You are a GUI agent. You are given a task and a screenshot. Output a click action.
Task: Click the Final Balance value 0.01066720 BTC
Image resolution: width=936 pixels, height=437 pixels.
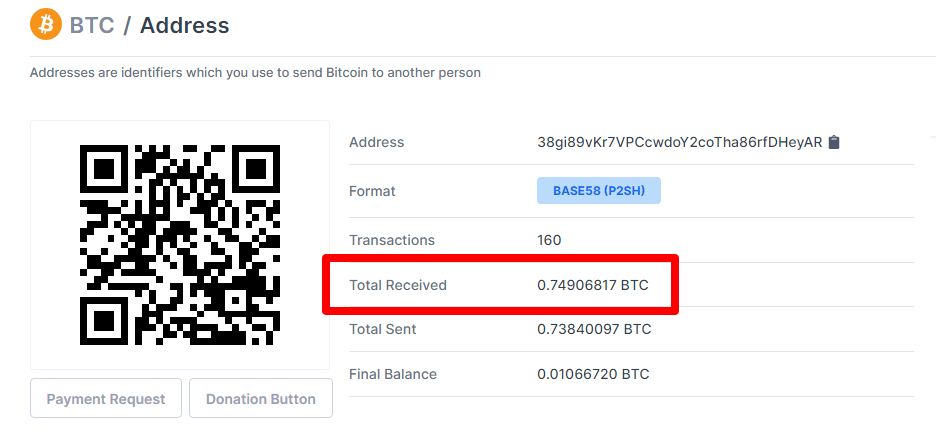pos(593,374)
